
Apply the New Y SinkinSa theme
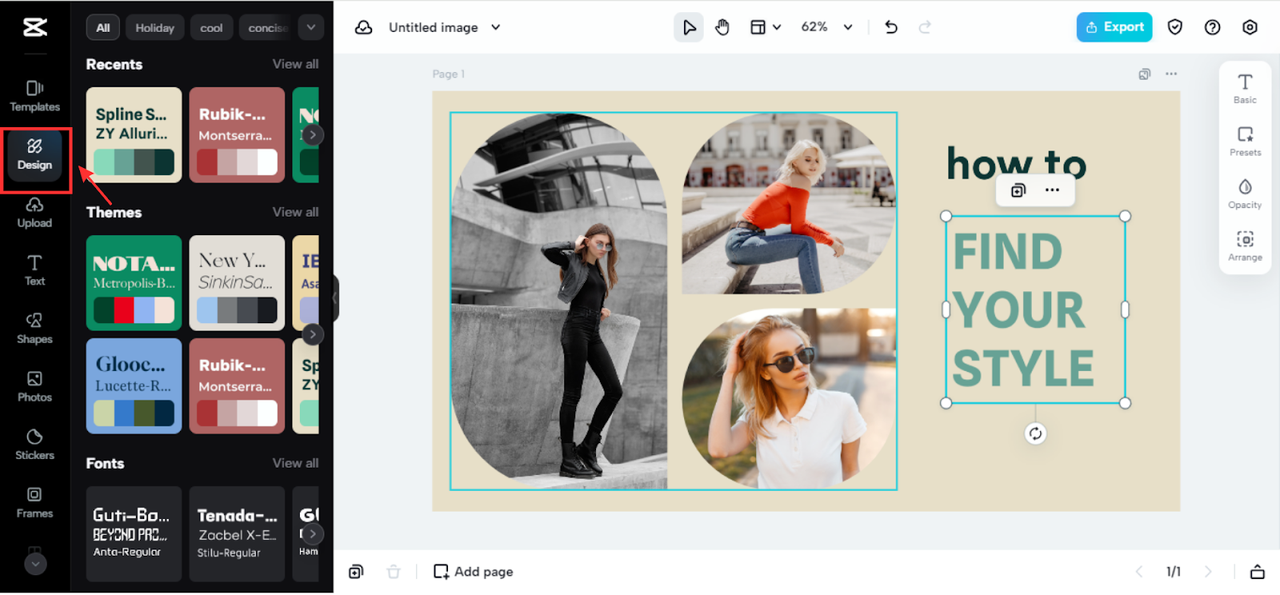coord(236,283)
